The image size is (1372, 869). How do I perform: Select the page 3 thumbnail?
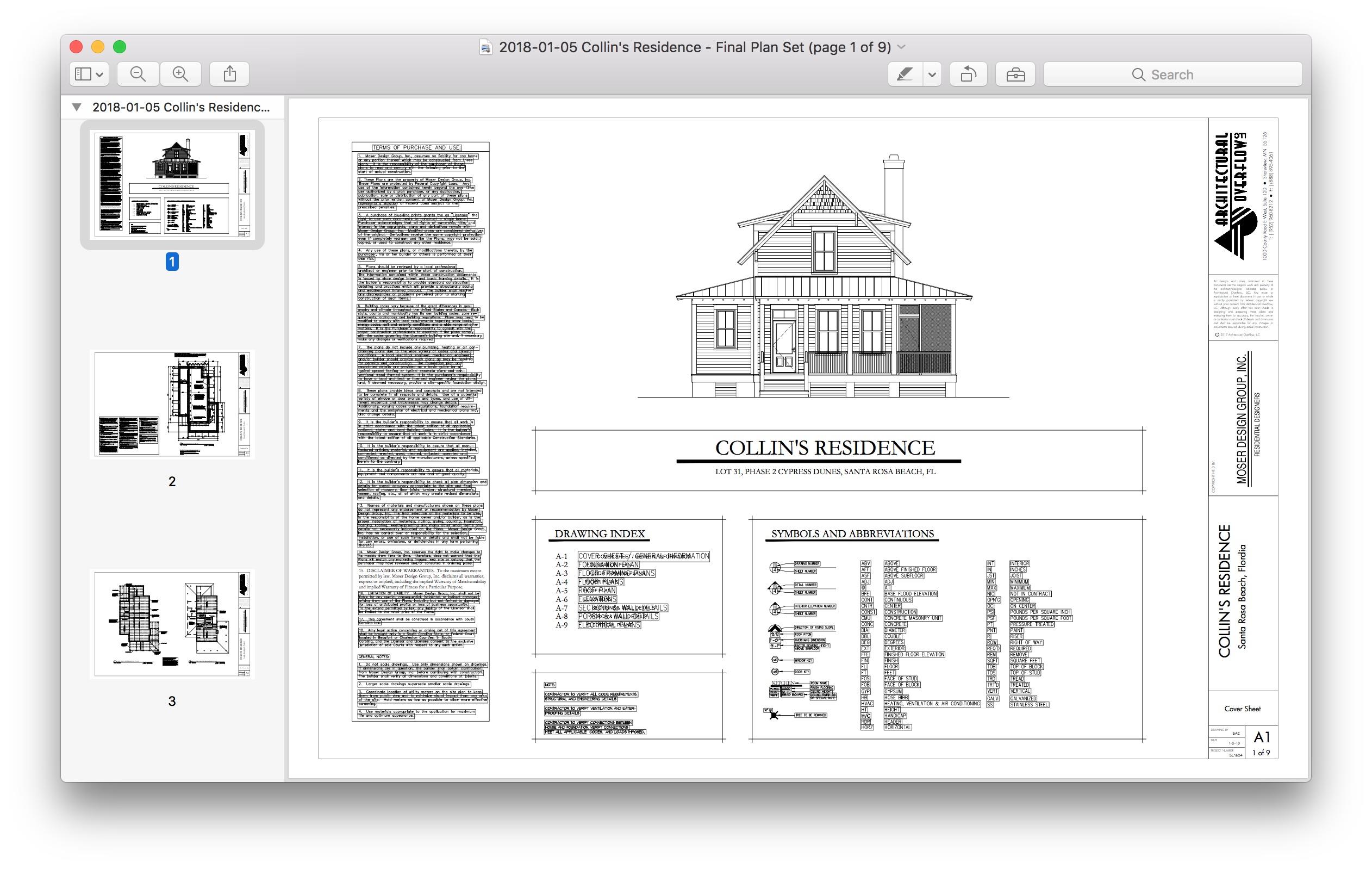coord(172,624)
